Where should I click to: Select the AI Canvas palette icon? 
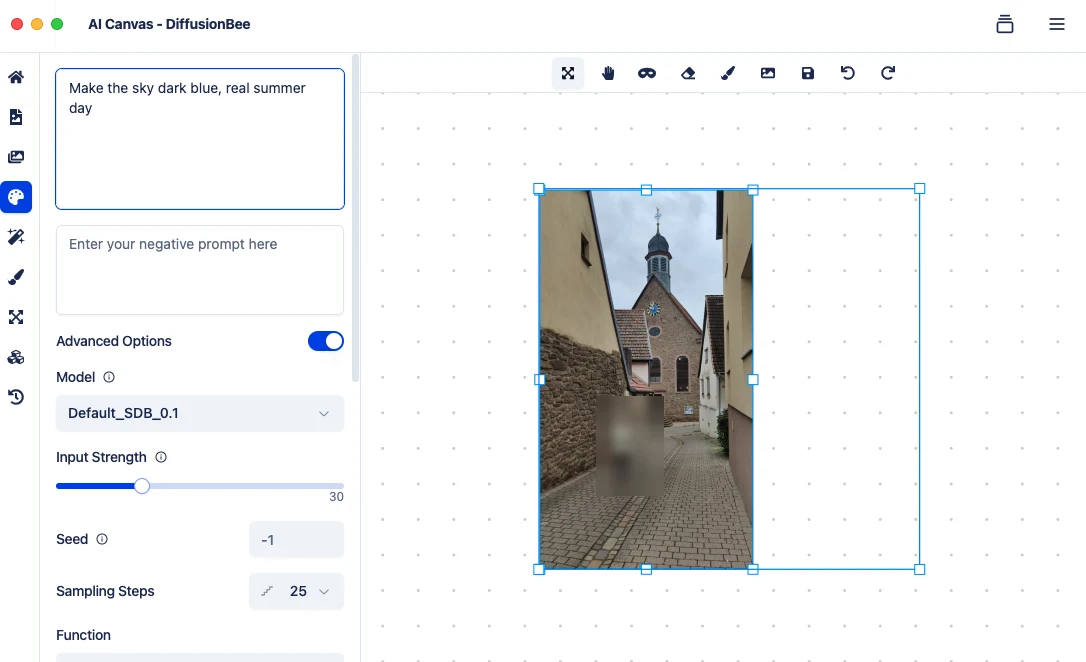(x=16, y=197)
